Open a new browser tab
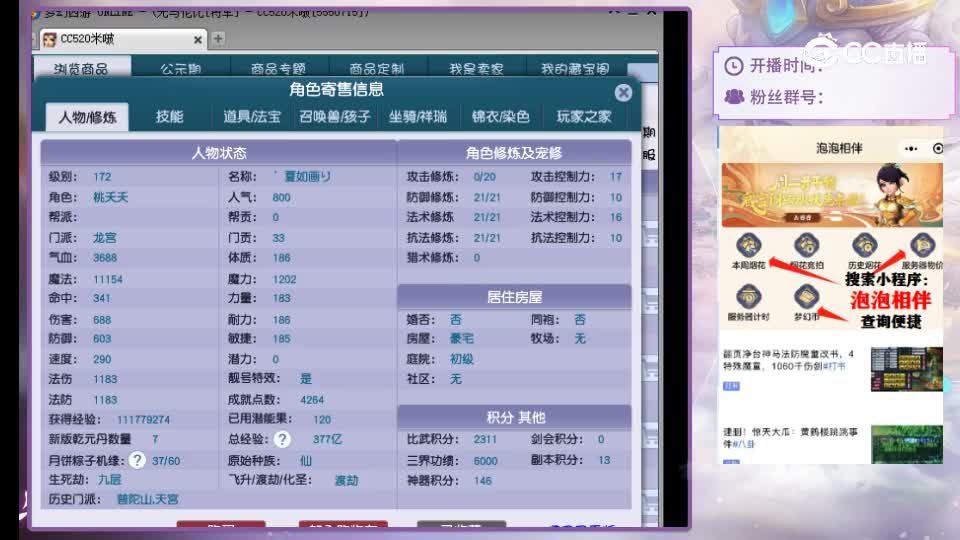The image size is (960, 540). 218,39
